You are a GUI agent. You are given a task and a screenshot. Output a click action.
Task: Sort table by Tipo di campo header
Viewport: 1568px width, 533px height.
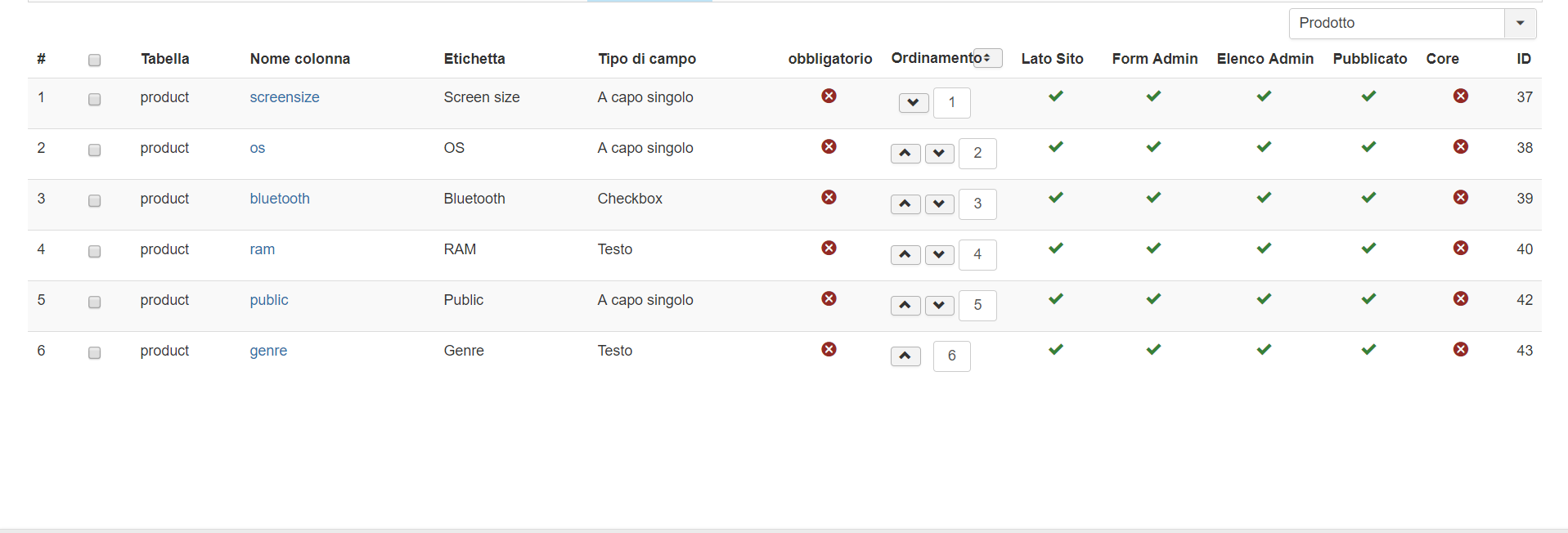click(646, 59)
